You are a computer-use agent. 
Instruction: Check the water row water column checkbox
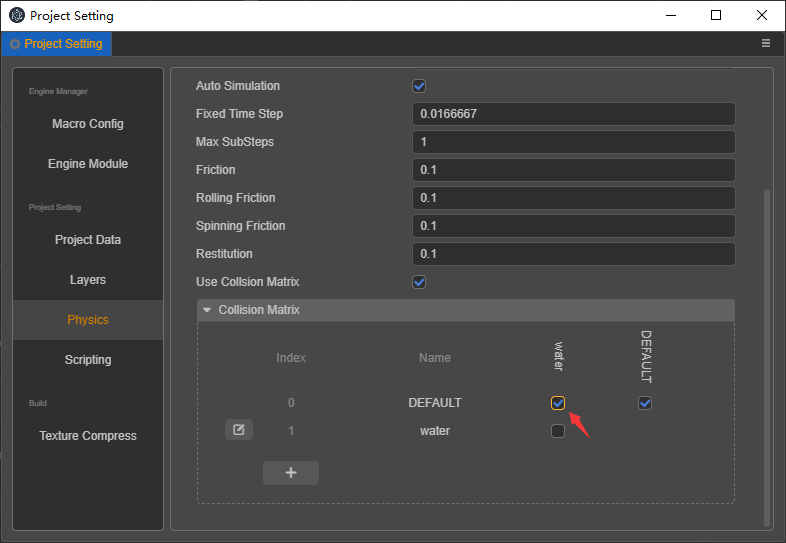558,431
